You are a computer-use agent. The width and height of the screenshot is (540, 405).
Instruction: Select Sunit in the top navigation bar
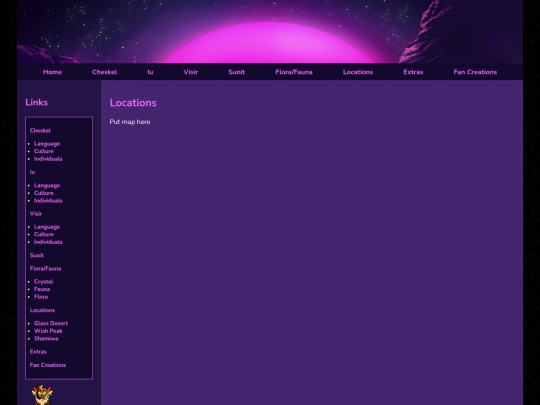pyautogui.click(x=237, y=72)
